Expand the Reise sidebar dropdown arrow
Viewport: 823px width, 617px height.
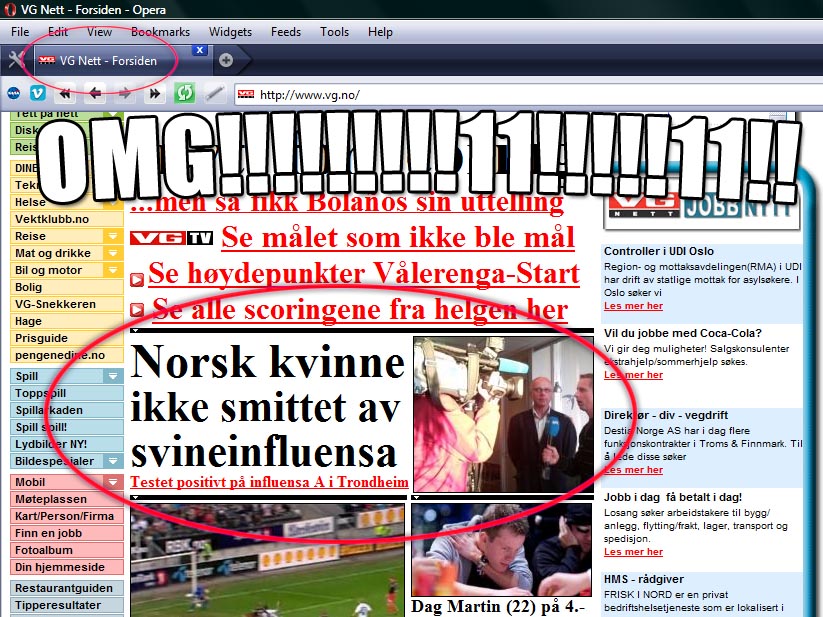coord(113,236)
